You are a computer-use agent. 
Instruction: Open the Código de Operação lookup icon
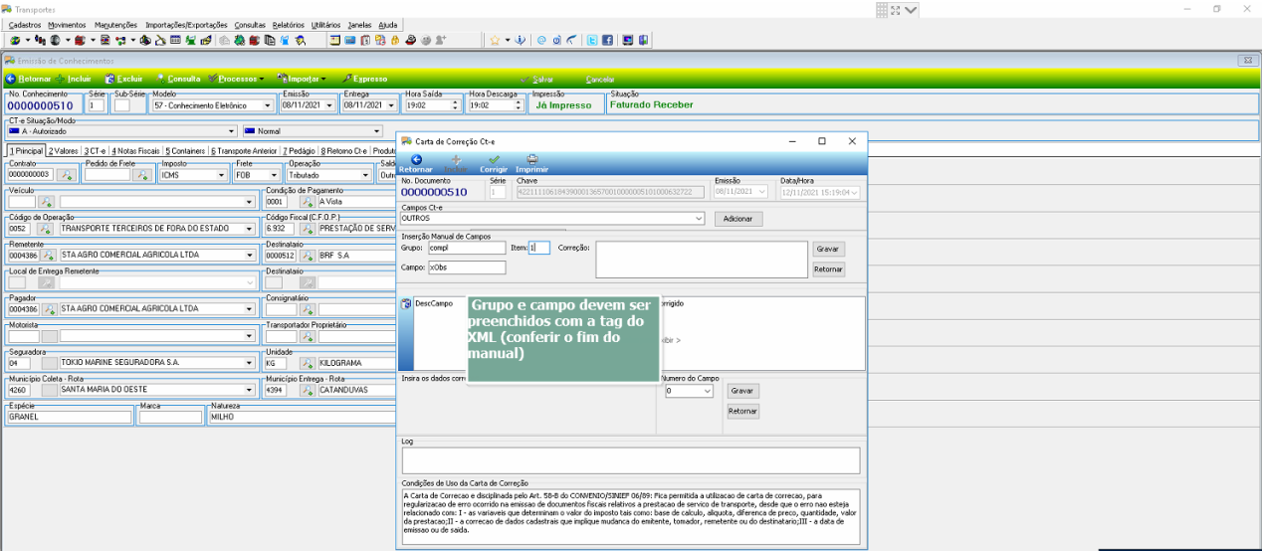click(x=47, y=228)
